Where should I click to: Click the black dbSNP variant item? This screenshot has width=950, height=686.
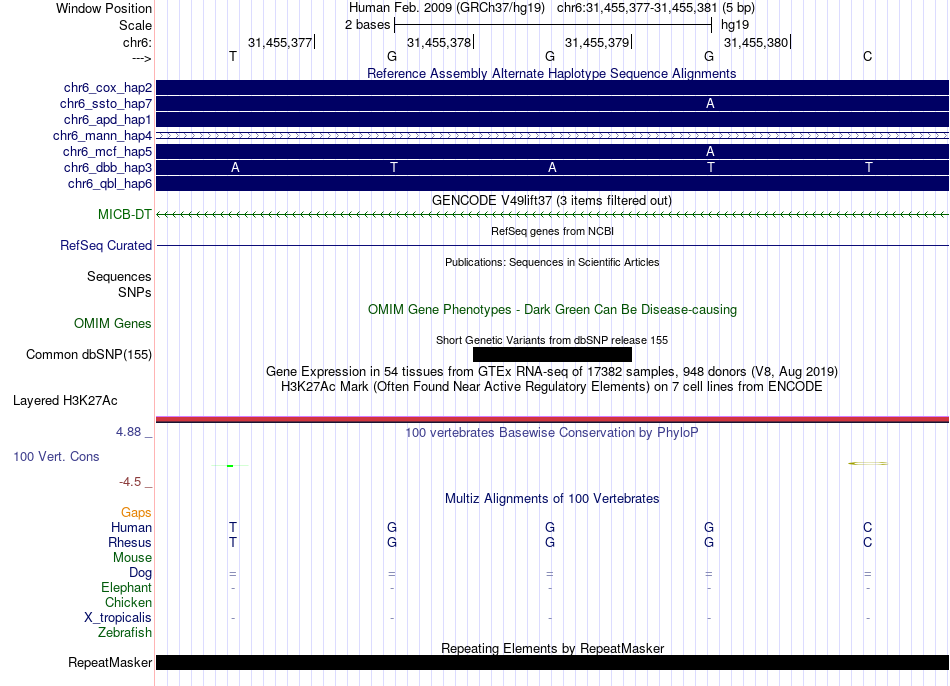coord(552,355)
